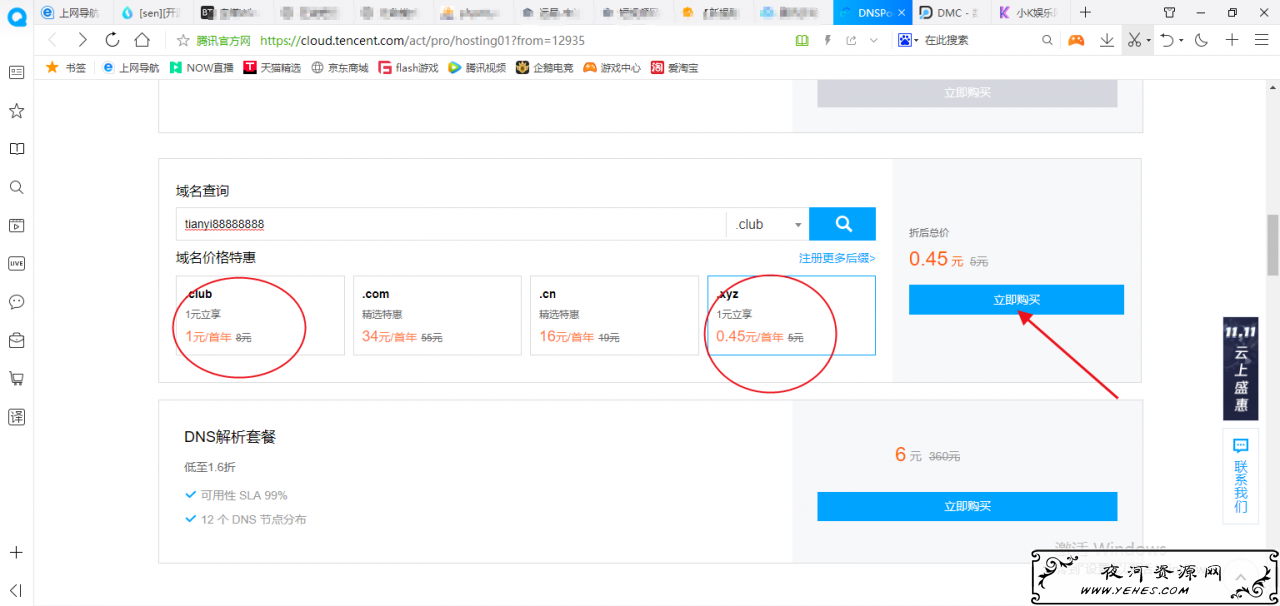Select the .cn domain price card
Image resolution: width=1280 pixels, height=606 pixels.
point(614,315)
